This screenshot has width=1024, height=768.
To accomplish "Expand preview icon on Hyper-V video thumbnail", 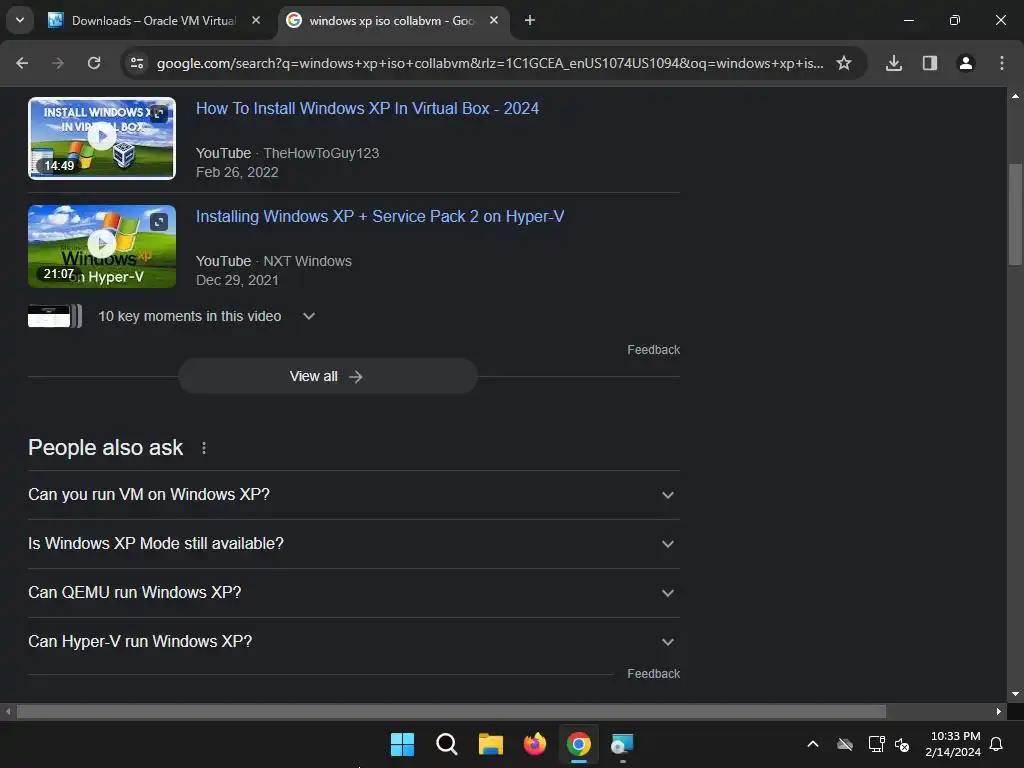I will click(x=159, y=222).
